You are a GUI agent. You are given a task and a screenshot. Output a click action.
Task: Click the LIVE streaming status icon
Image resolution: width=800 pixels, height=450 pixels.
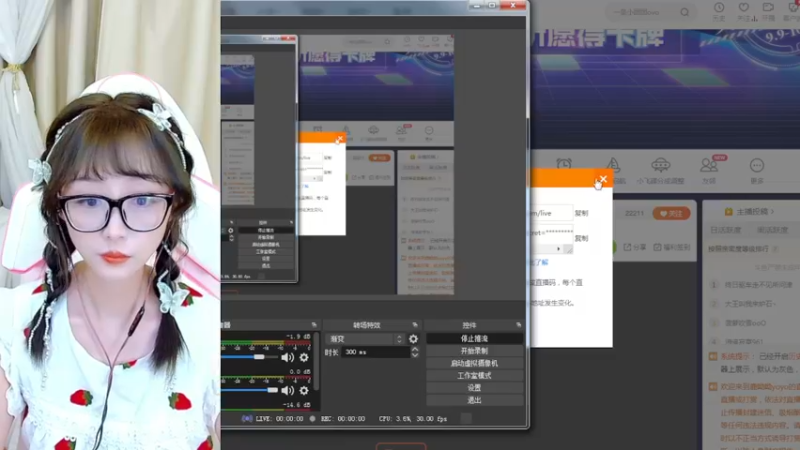click(x=247, y=418)
